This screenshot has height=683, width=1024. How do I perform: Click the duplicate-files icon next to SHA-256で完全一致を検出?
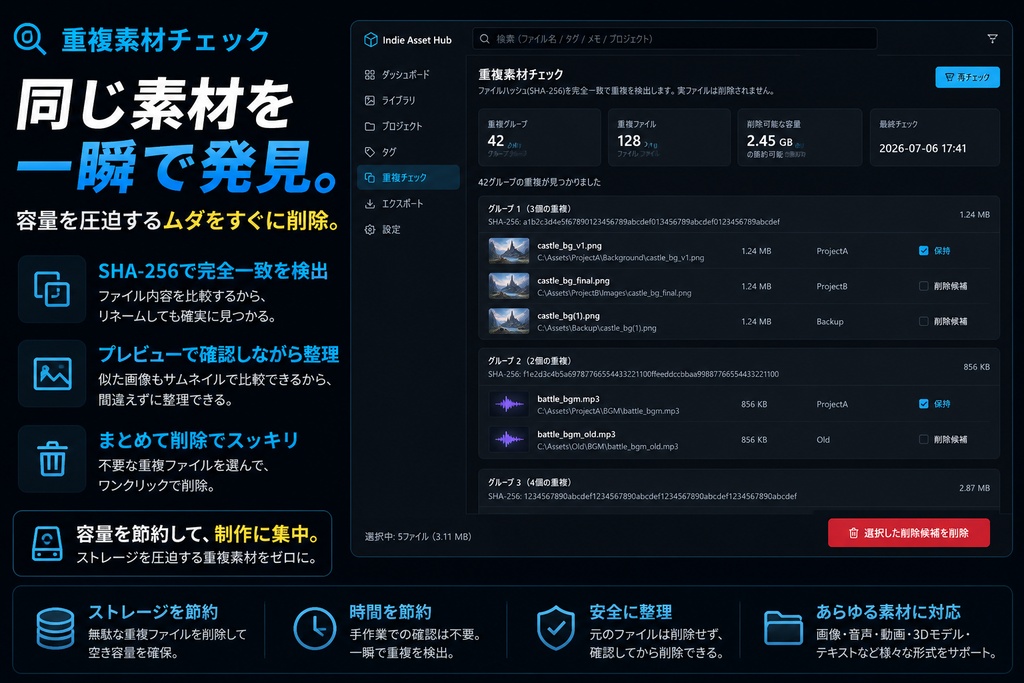[52, 289]
